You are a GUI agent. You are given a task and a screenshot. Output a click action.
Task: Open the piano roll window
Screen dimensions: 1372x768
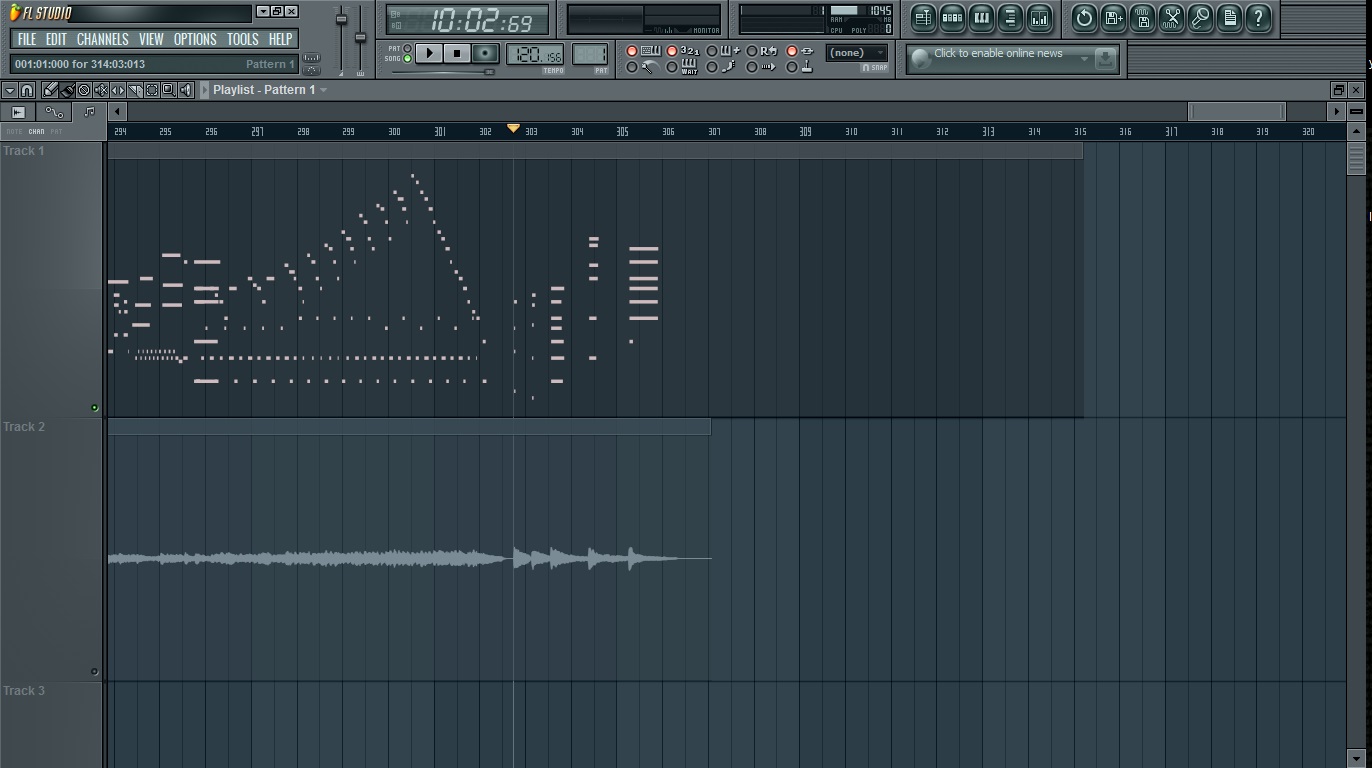pyautogui.click(x=981, y=18)
